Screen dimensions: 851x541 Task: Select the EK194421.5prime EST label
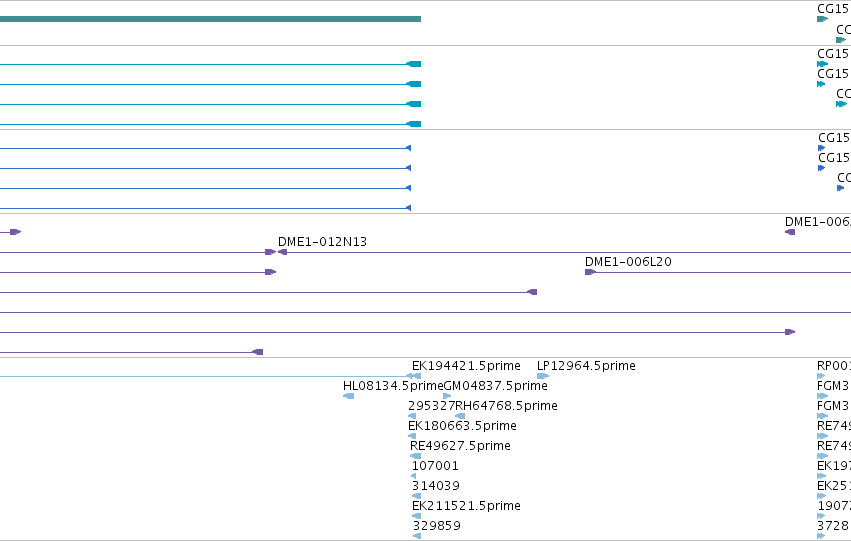466,366
